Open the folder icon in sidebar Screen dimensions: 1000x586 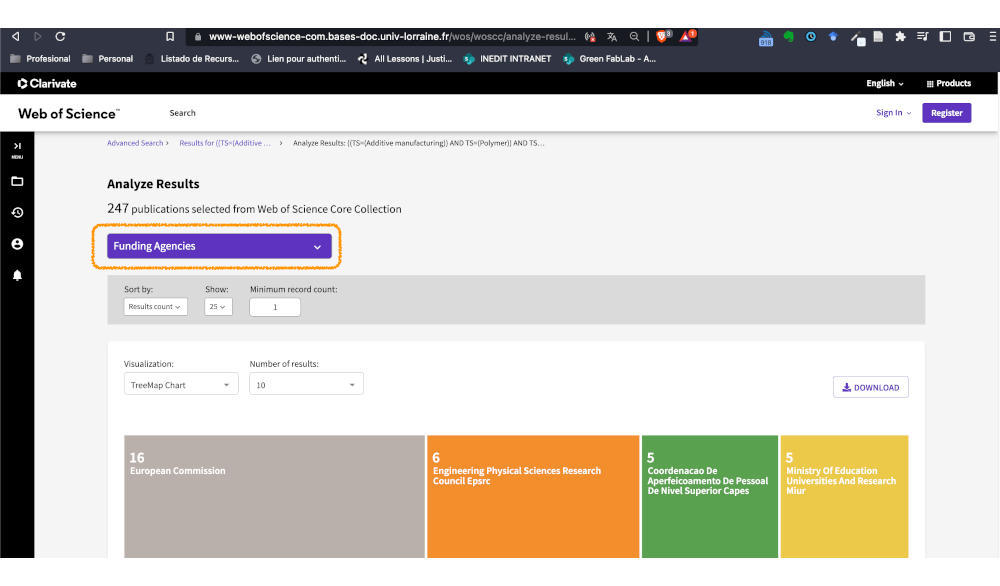coord(17,181)
